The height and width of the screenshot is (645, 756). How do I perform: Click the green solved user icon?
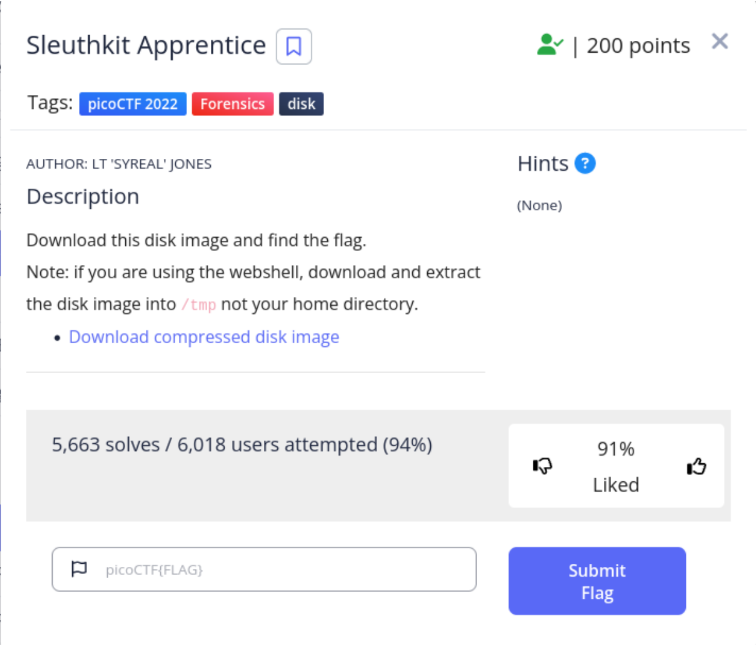point(549,45)
